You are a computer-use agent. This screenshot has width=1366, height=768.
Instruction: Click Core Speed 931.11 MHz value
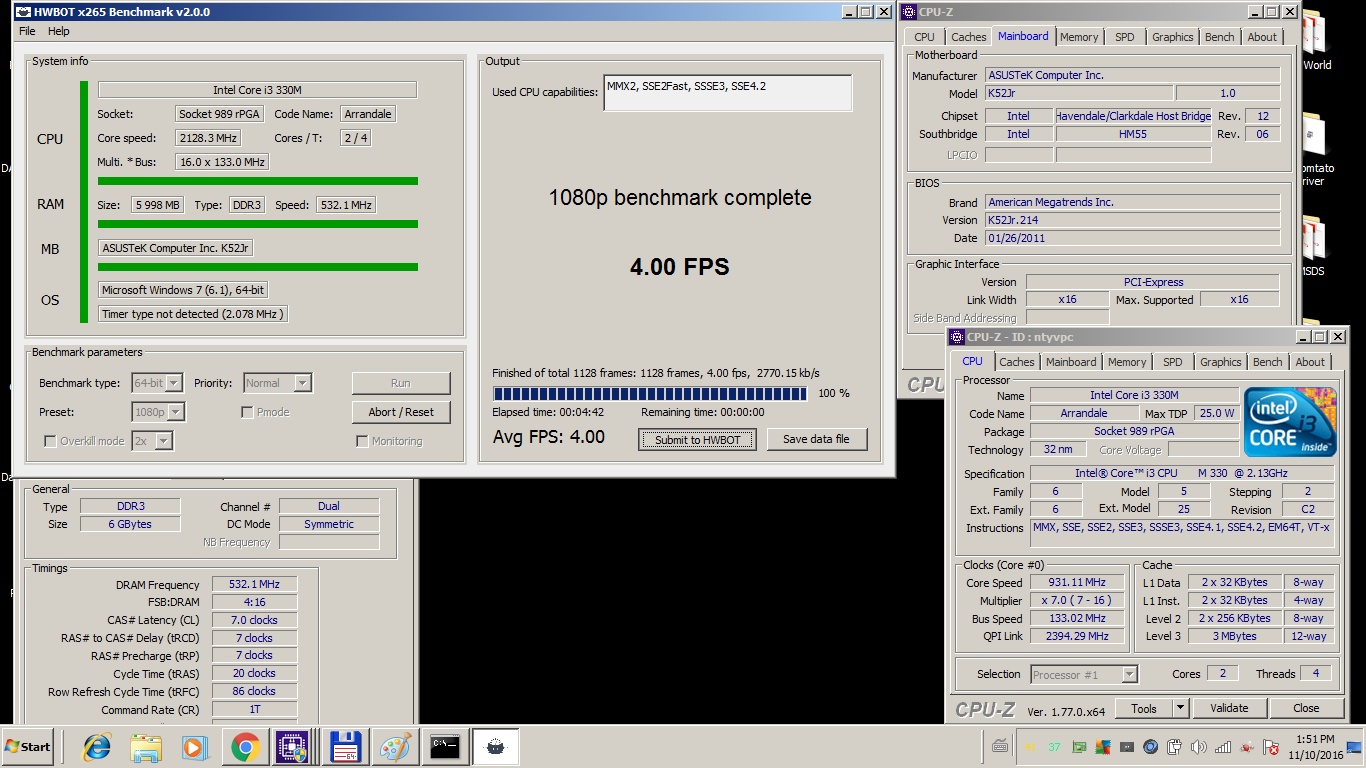coord(1078,583)
